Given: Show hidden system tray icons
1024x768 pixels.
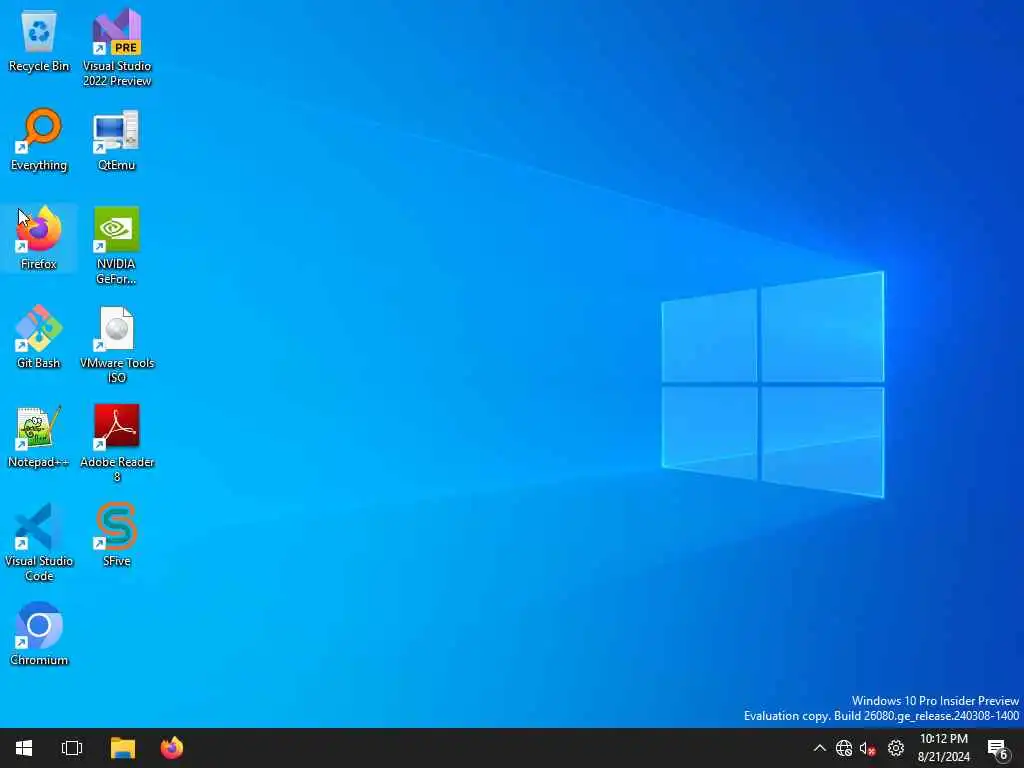Looking at the screenshot, I should pyautogui.click(x=820, y=748).
